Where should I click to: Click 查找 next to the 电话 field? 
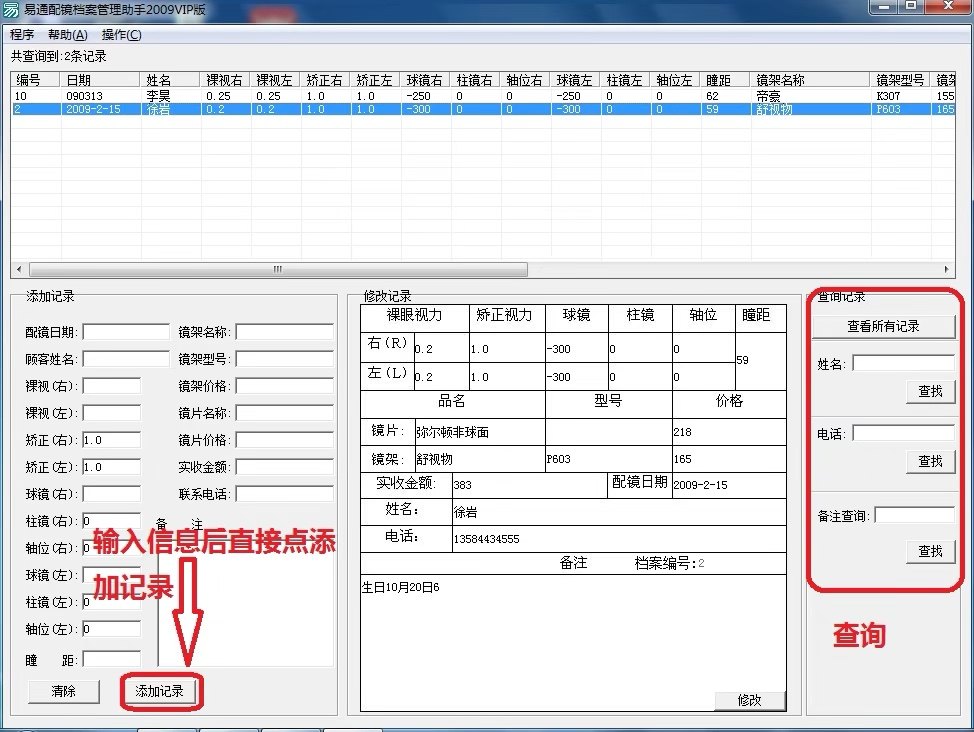click(931, 461)
